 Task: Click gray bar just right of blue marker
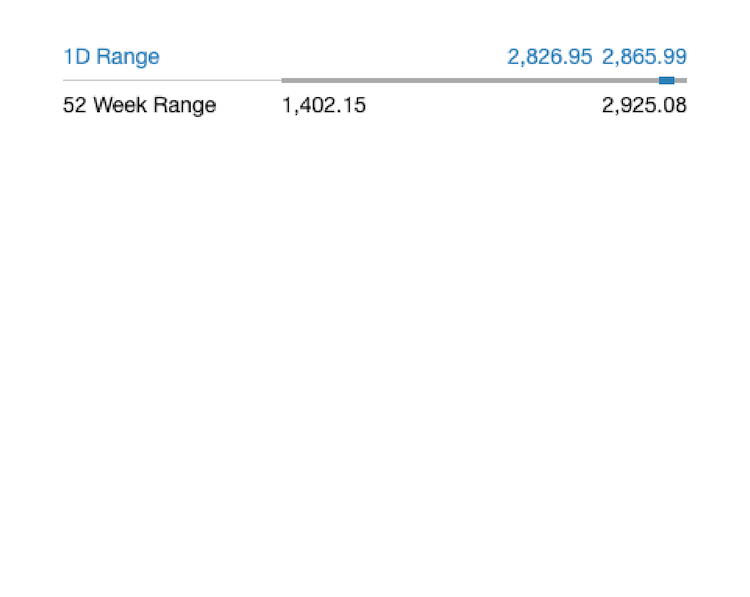point(680,80)
